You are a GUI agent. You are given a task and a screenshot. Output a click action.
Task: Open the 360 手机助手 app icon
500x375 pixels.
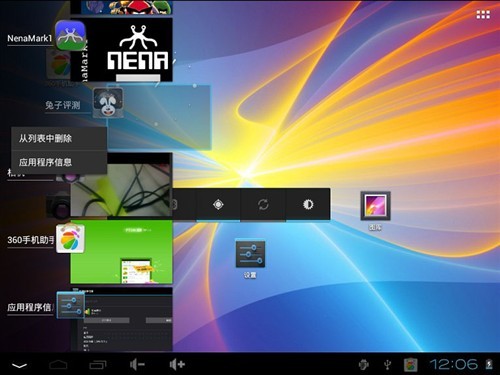pyautogui.click(x=70, y=238)
